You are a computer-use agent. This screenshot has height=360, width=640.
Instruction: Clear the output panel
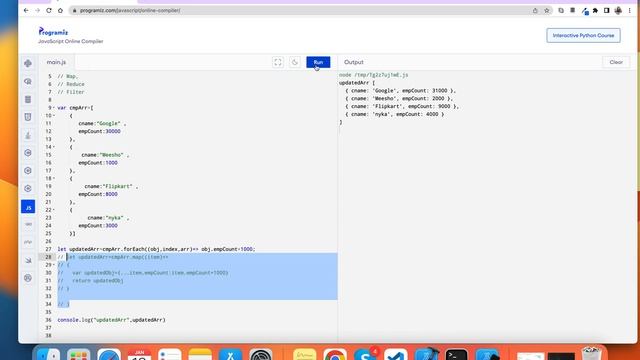click(616, 62)
